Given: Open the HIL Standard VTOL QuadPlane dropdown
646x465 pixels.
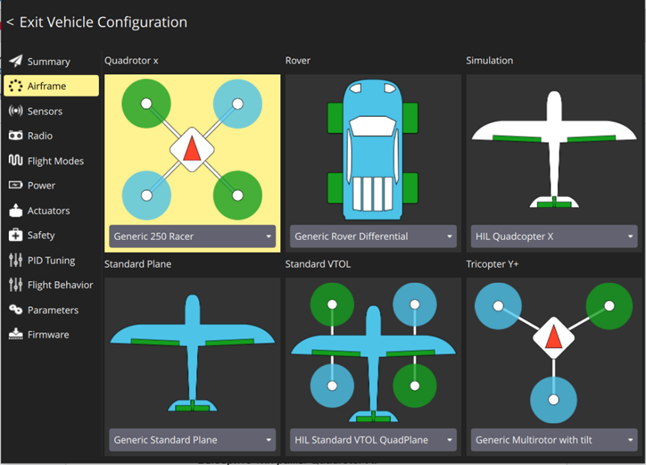Looking at the screenshot, I should [x=373, y=439].
